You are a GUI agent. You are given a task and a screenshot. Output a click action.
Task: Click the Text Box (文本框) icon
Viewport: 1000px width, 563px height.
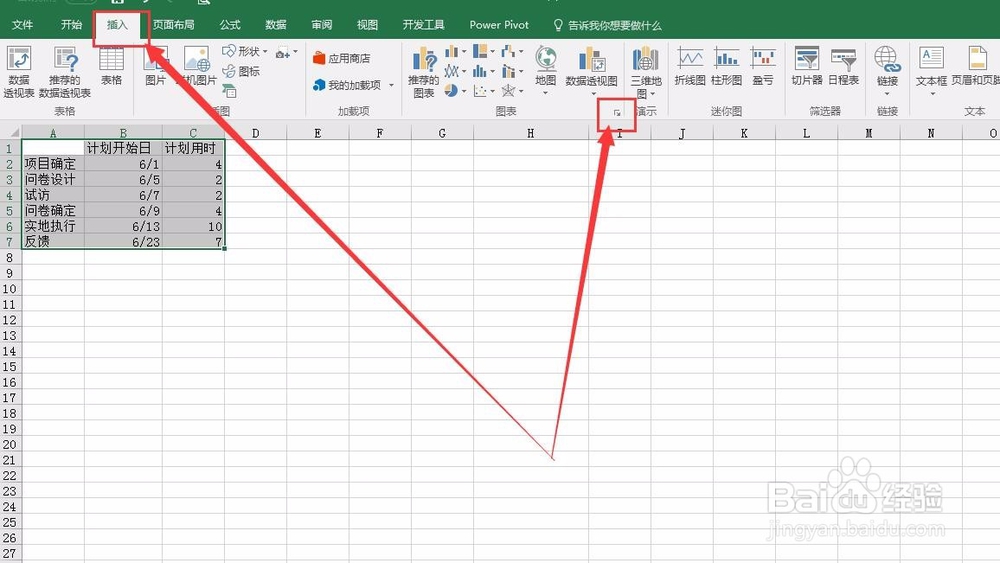pos(931,59)
